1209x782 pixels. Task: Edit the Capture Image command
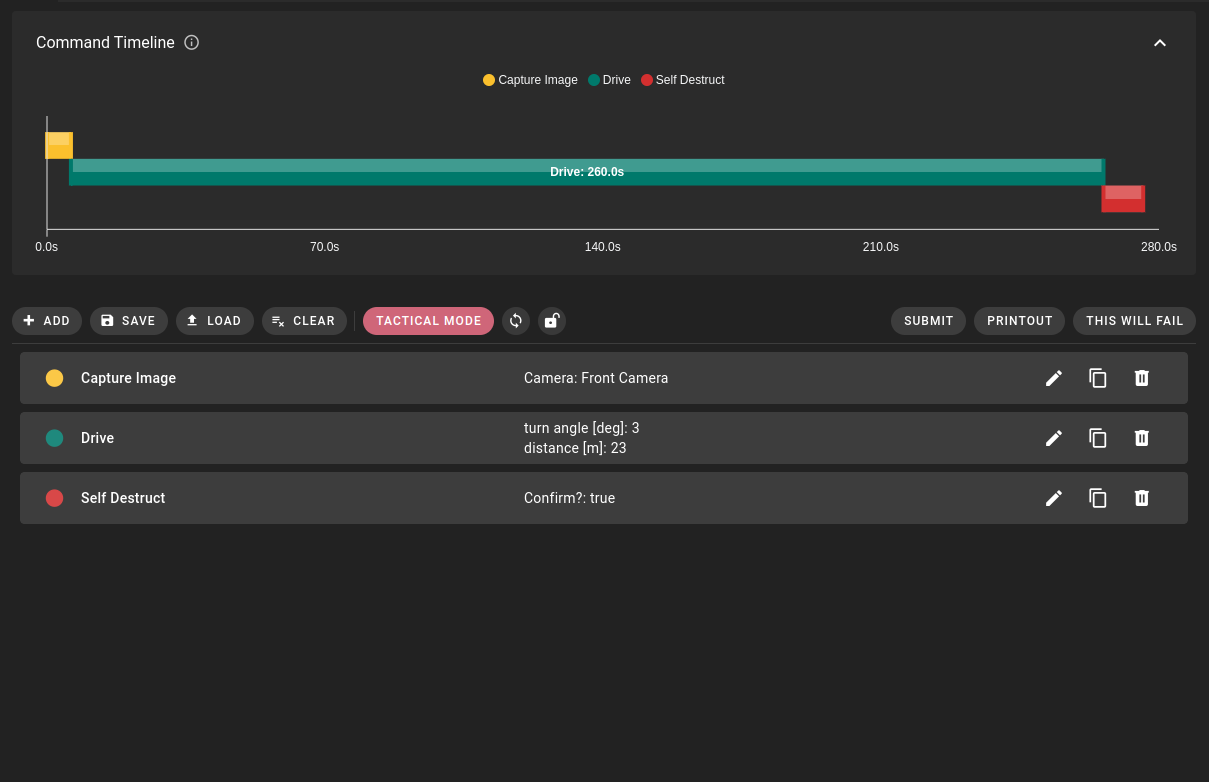coord(1054,378)
